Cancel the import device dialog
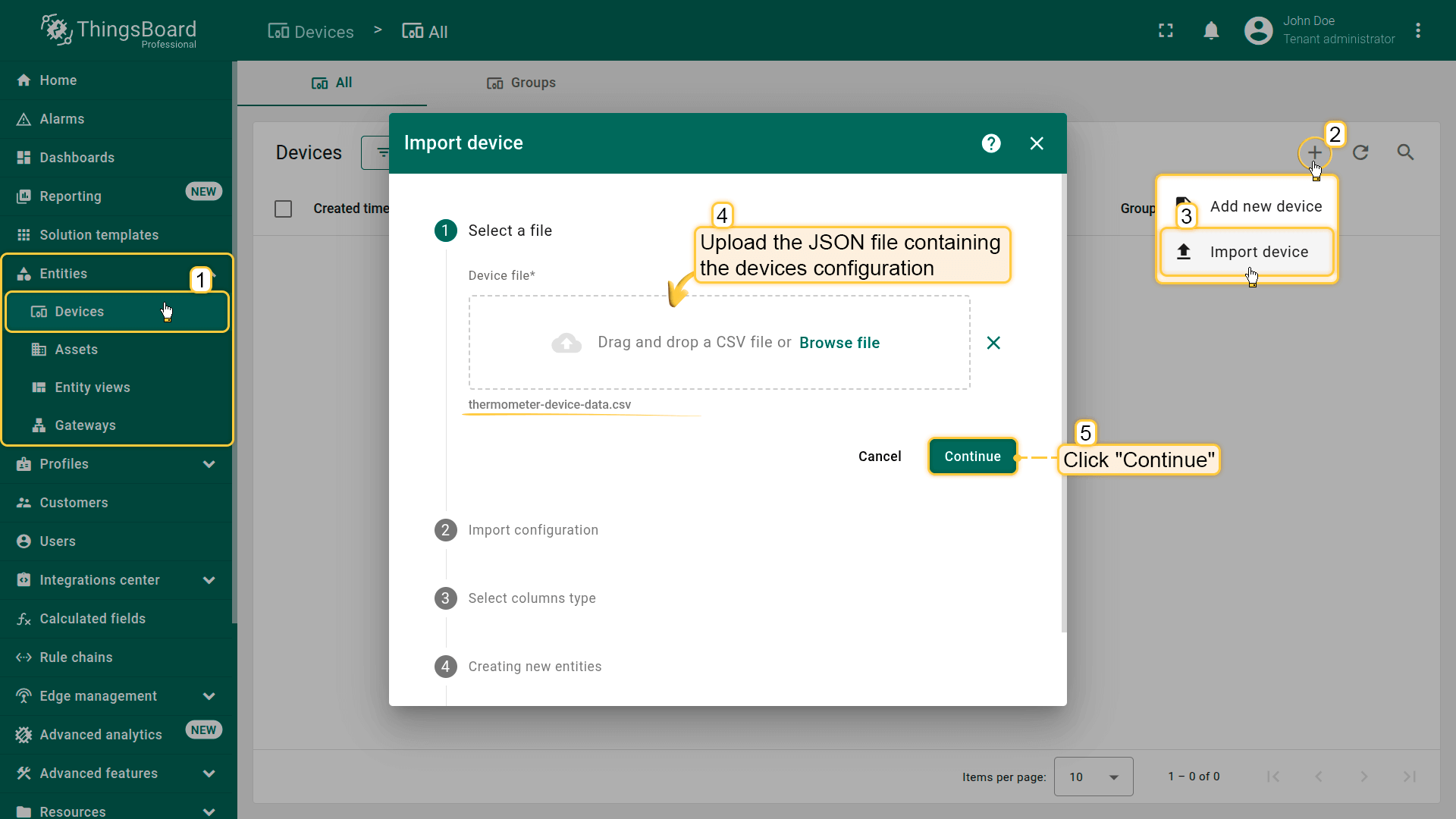The image size is (1456, 819). (880, 457)
